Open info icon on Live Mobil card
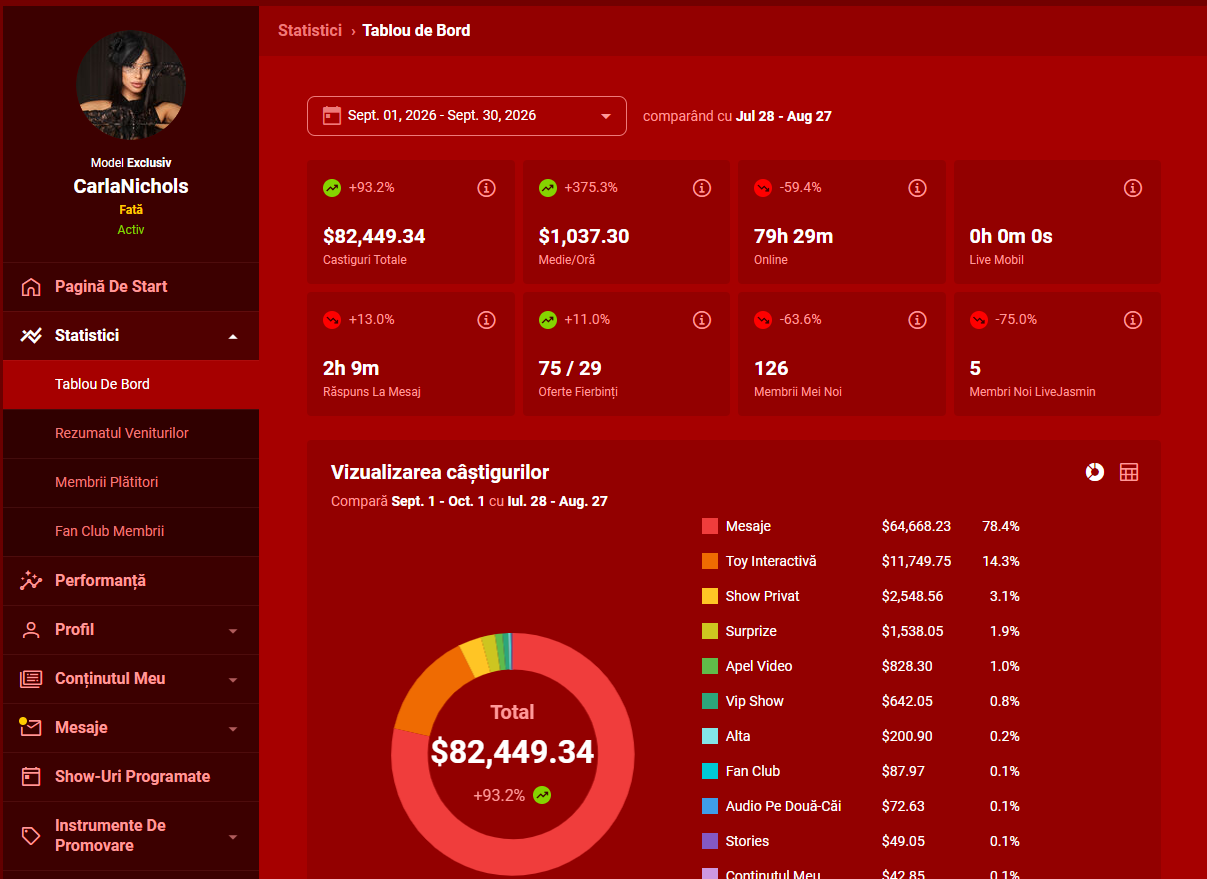Viewport: 1207px width, 879px height. [1133, 188]
